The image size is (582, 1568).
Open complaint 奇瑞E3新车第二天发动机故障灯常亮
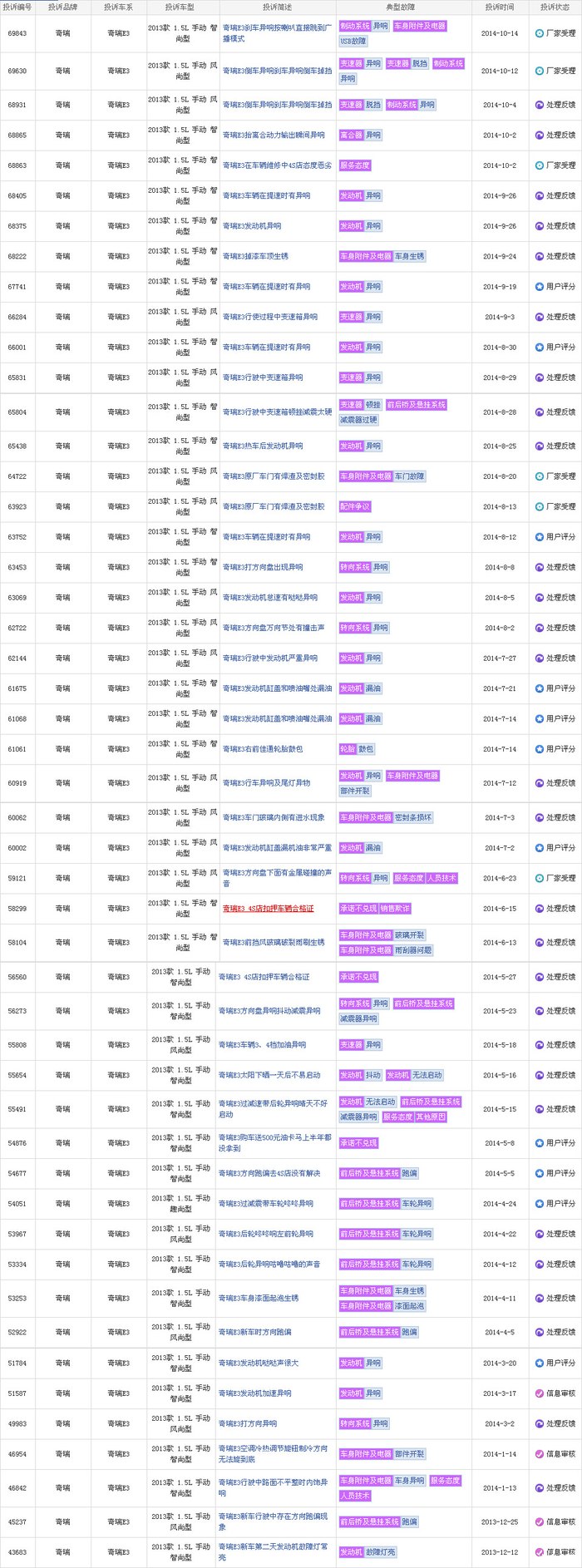coord(273,1552)
